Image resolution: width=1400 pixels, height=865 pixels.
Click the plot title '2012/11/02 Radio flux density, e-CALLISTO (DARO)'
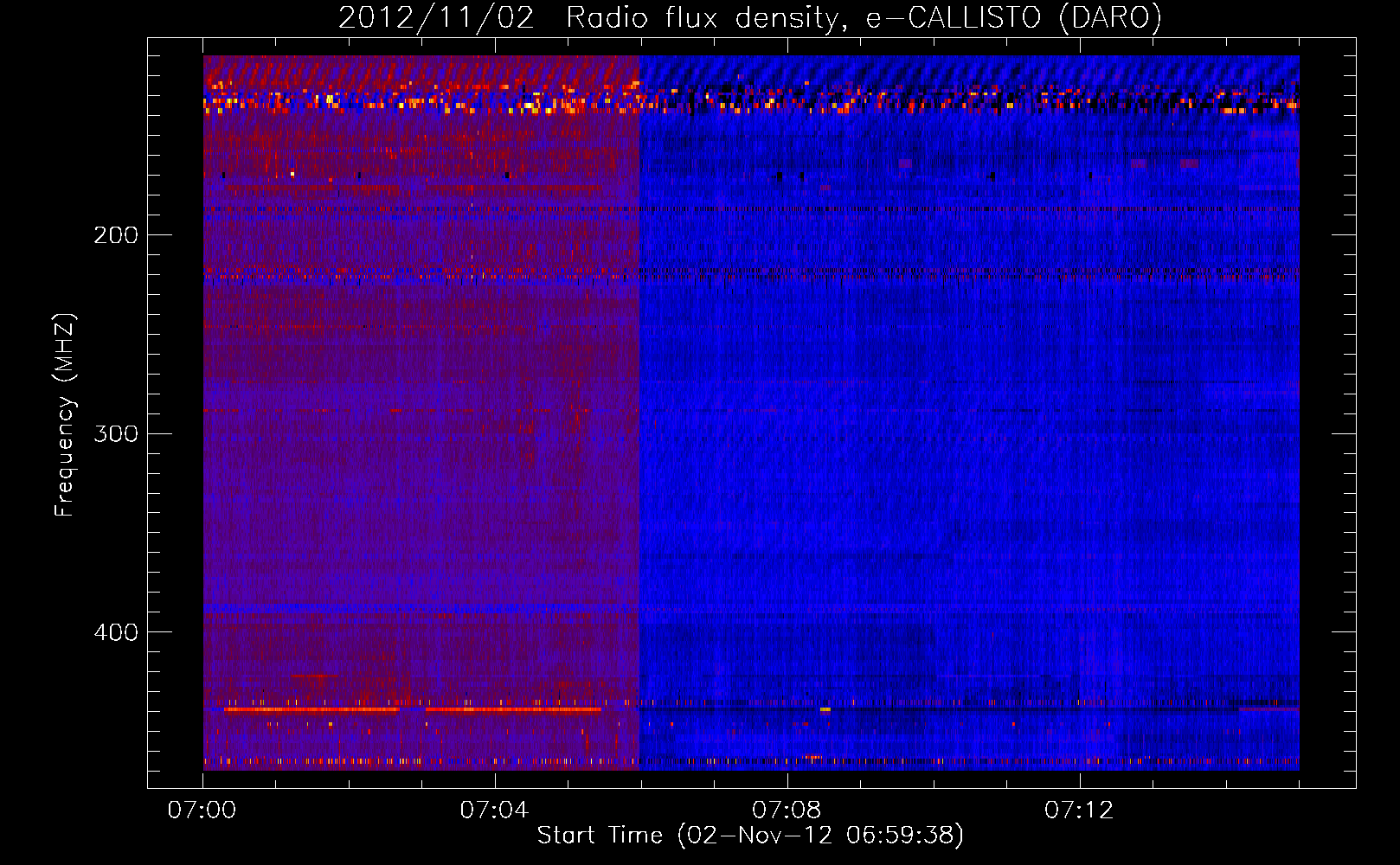(750, 18)
